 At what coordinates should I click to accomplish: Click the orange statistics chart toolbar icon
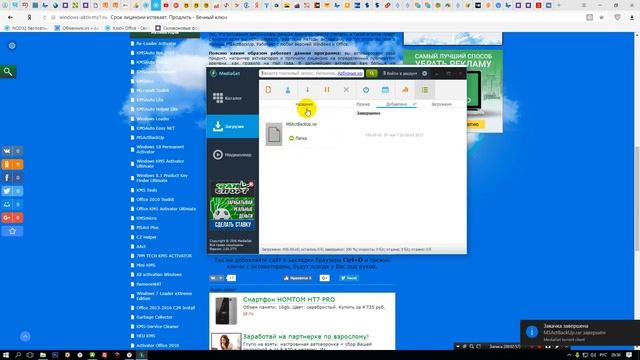coord(405,89)
